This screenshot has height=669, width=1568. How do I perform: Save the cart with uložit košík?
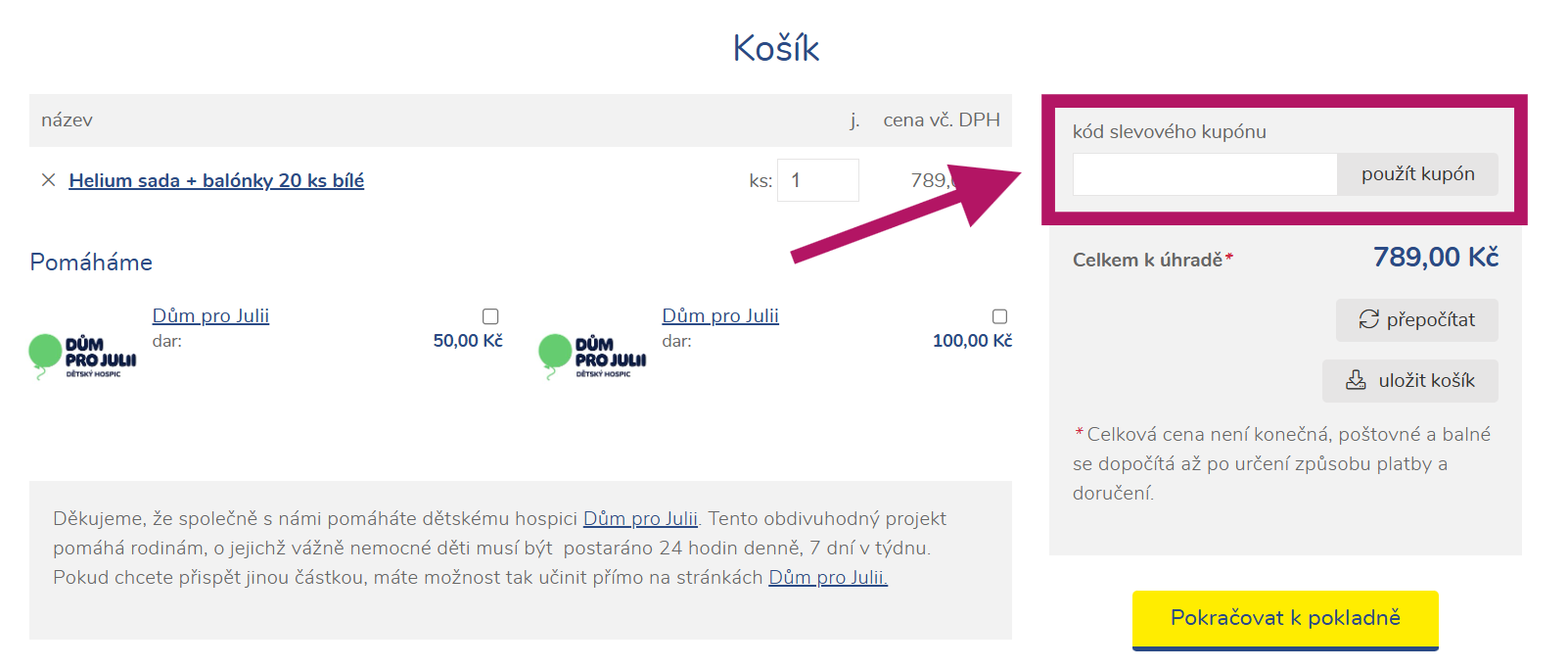(x=1410, y=380)
